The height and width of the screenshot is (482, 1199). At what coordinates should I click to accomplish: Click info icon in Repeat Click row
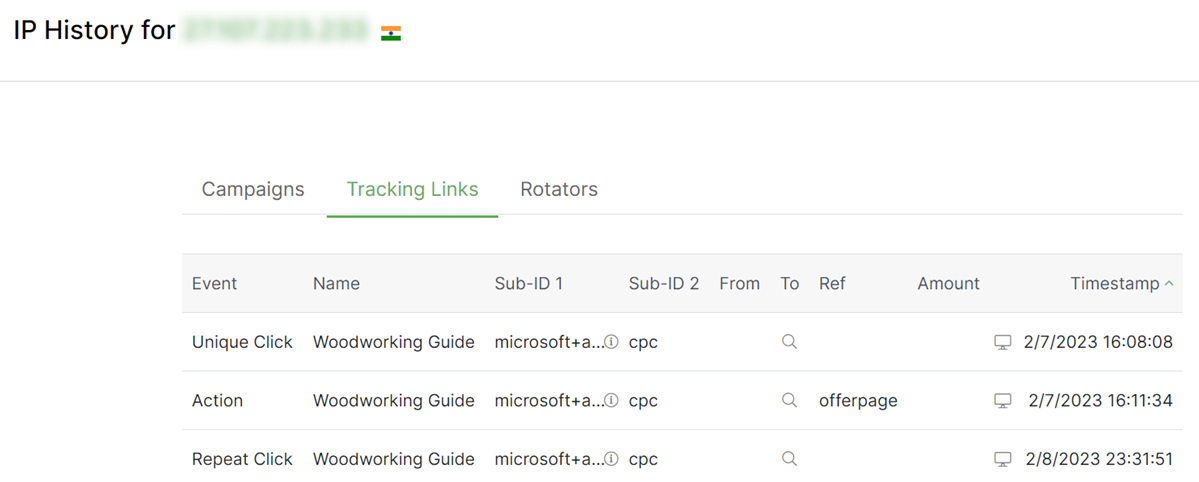tap(611, 459)
